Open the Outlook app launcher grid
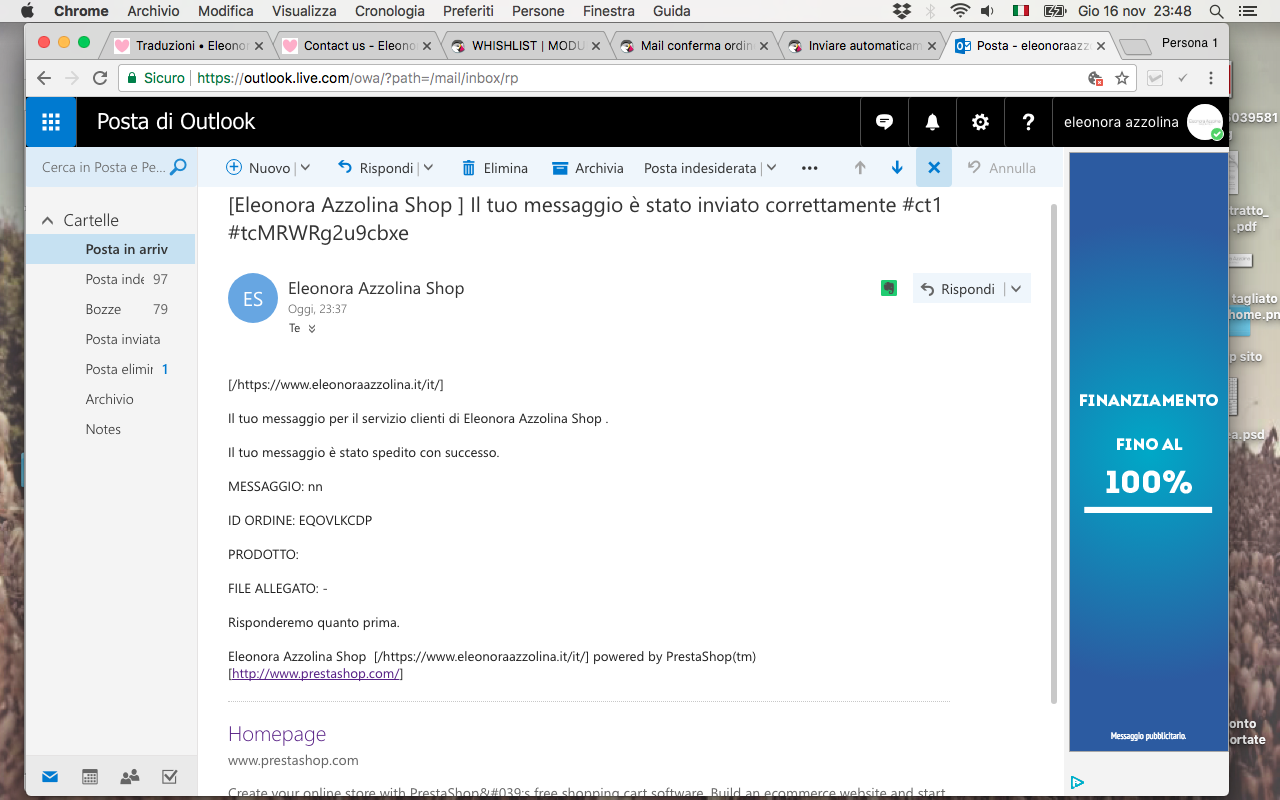This screenshot has height=800, width=1280. point(51,122)
